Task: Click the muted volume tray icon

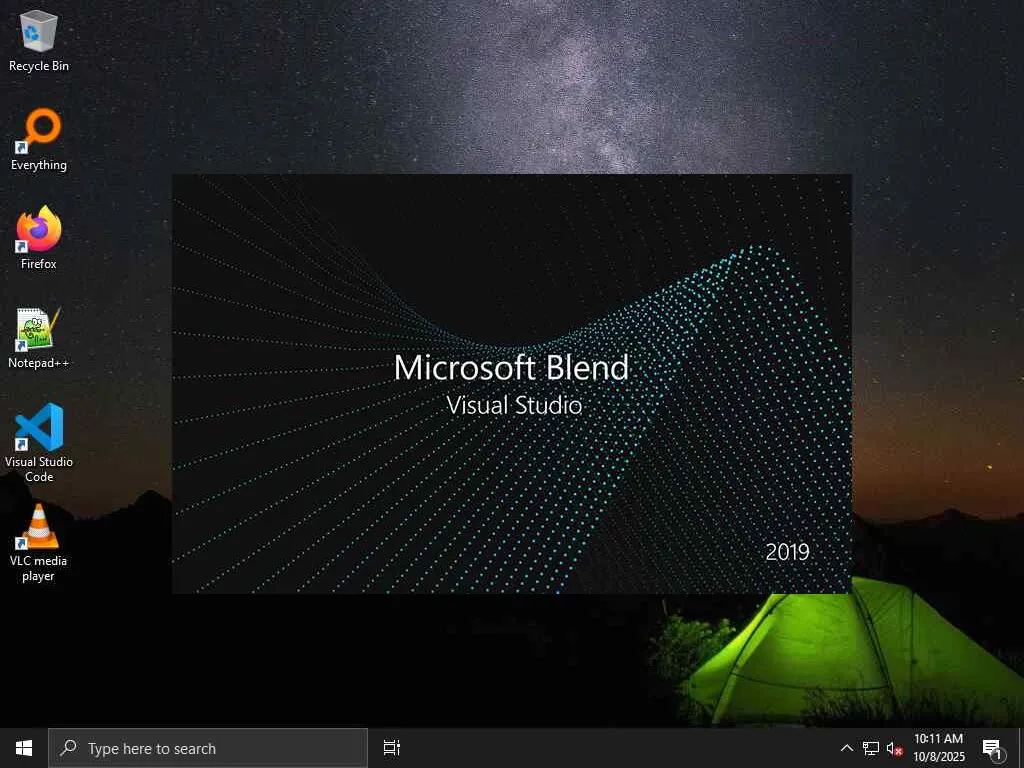Action: [894, 748]
